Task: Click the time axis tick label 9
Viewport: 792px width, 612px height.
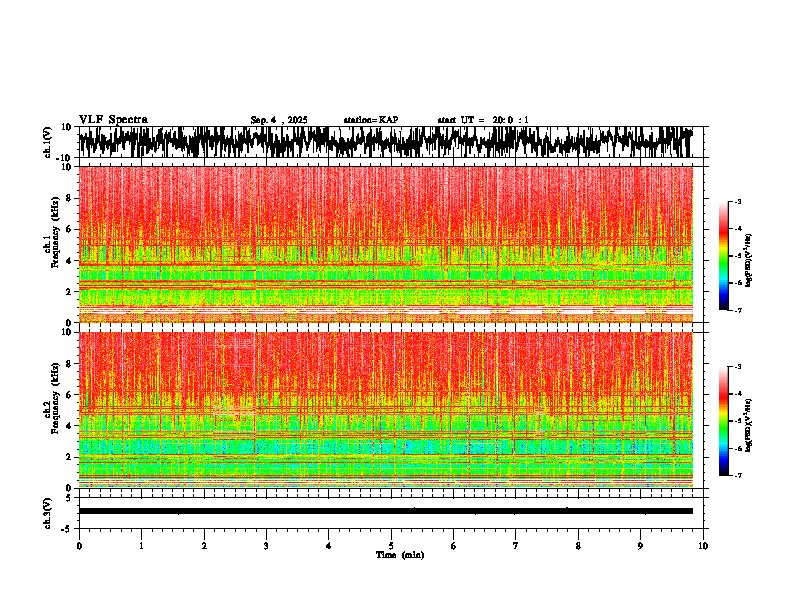Action: point(640,546)
